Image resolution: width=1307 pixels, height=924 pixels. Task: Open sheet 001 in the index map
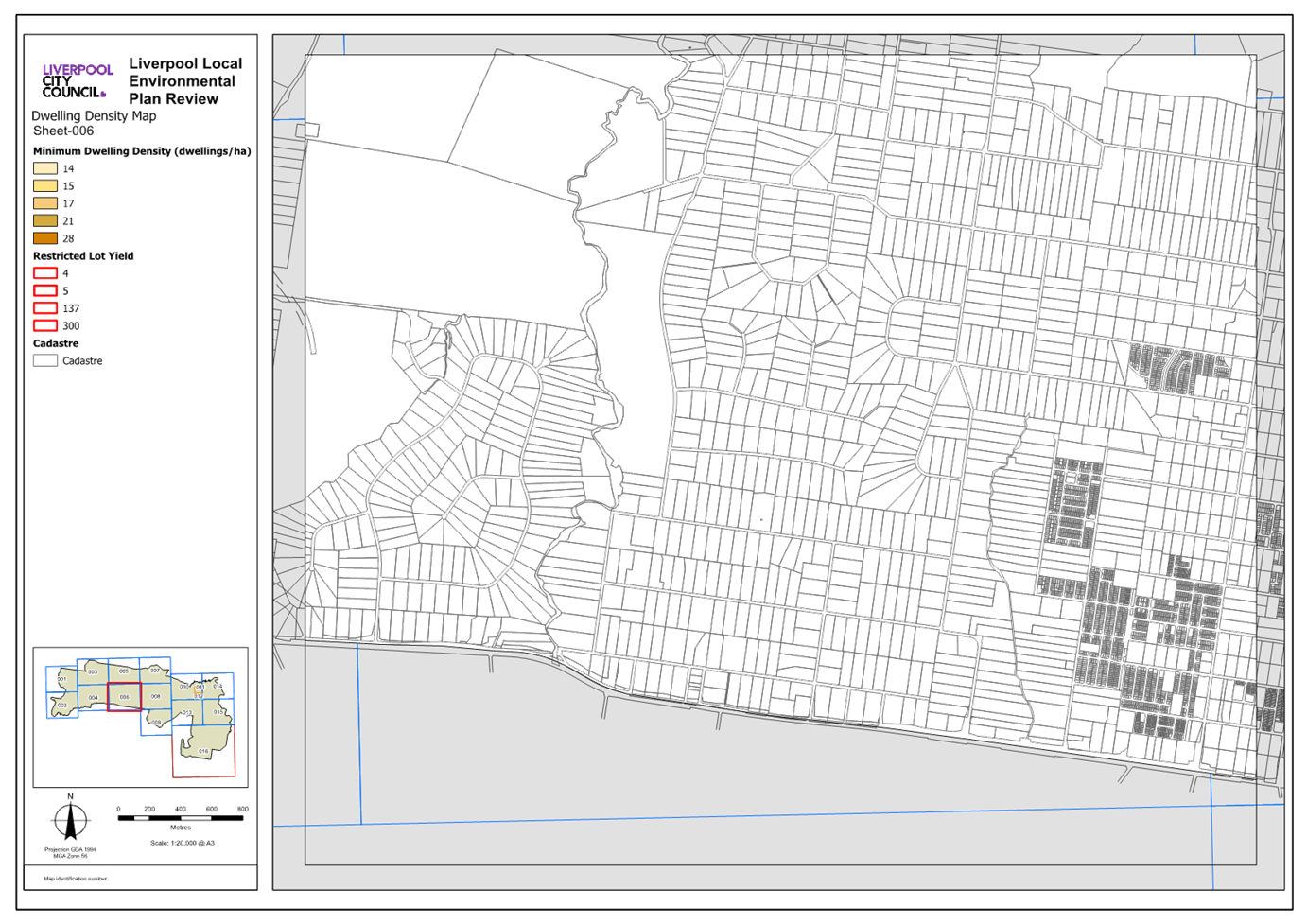click(x=61, y=679)
